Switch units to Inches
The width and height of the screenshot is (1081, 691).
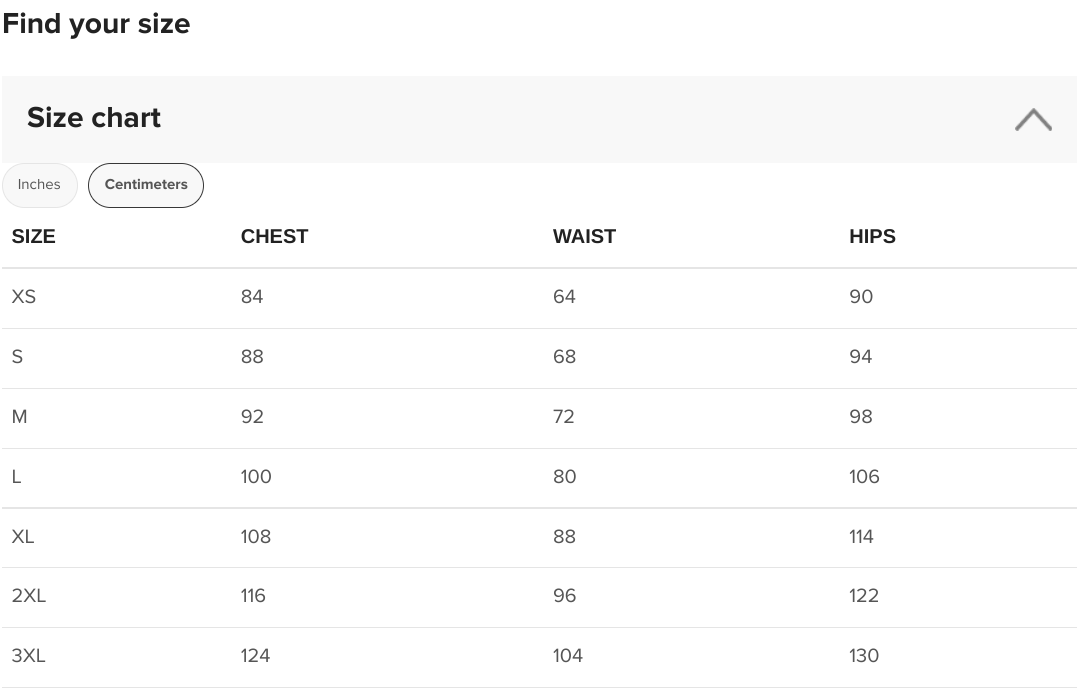(x=39, y=185)
